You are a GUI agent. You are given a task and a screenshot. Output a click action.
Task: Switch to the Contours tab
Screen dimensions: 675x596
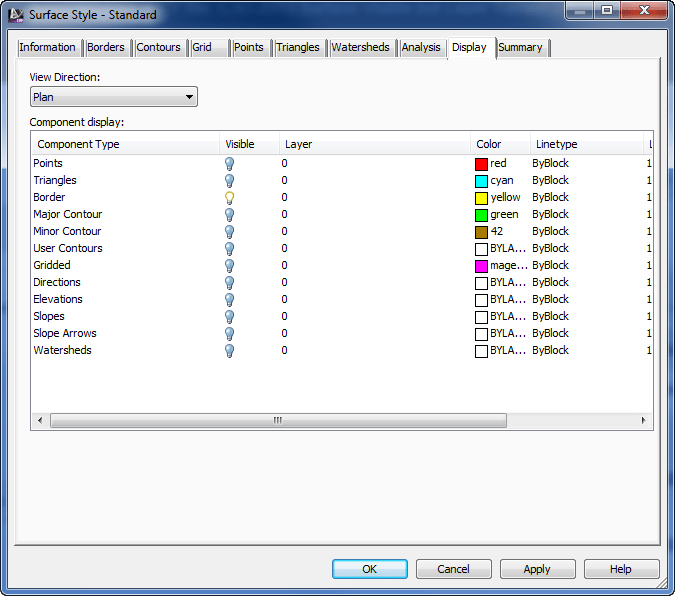coord(158,47)
